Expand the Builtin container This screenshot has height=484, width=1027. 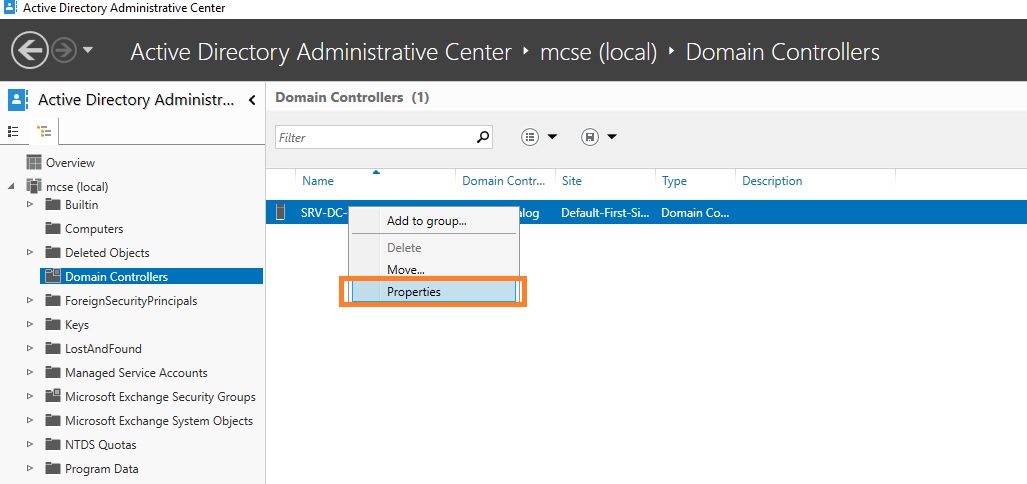click(30, 205)
